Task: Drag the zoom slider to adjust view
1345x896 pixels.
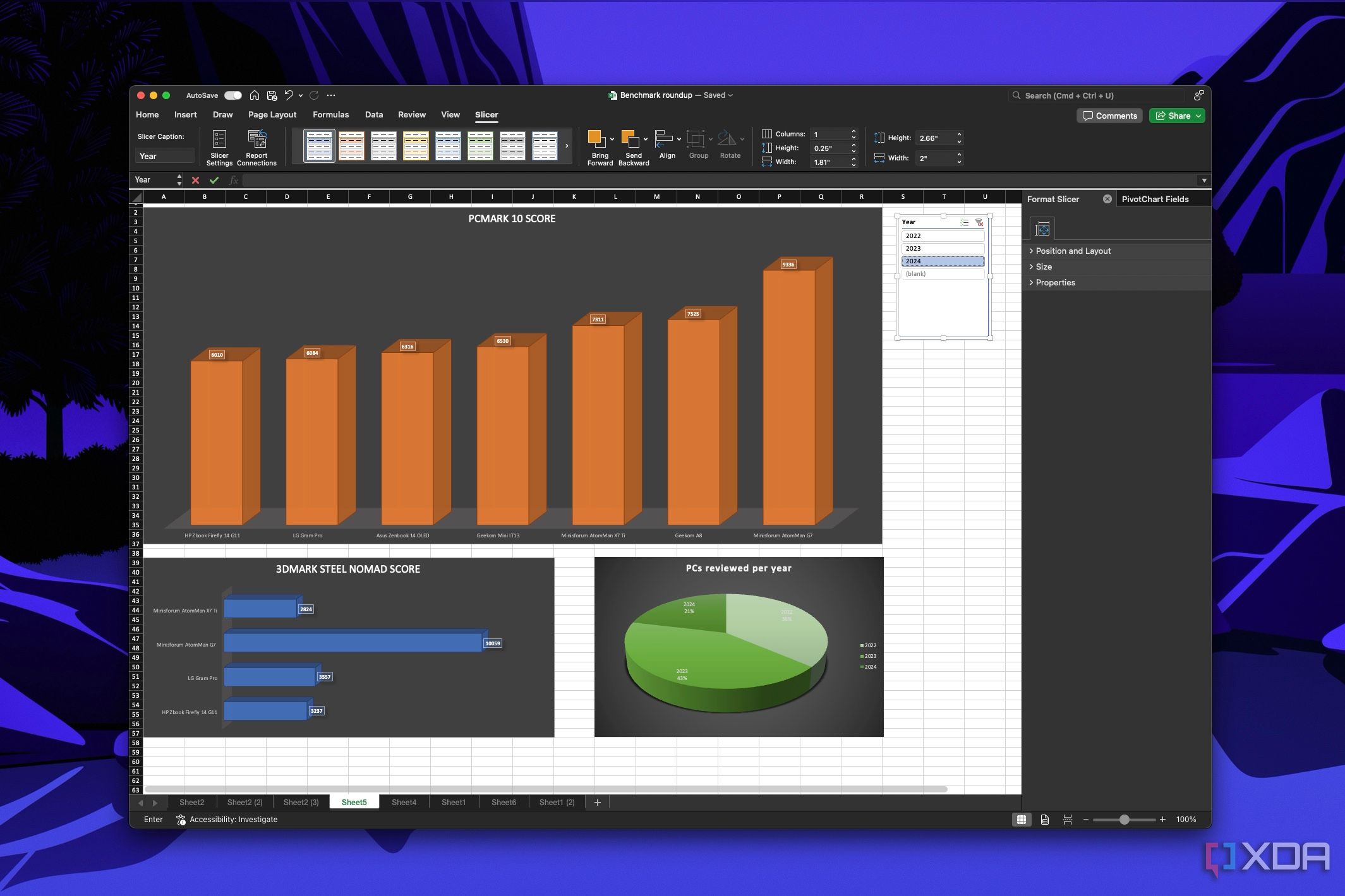Action: (x=1123, y=818)
